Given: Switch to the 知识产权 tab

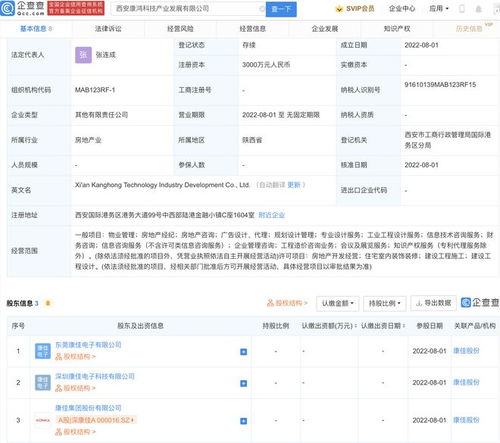Looking at the screenshot, I should click(x=397, y=29).
